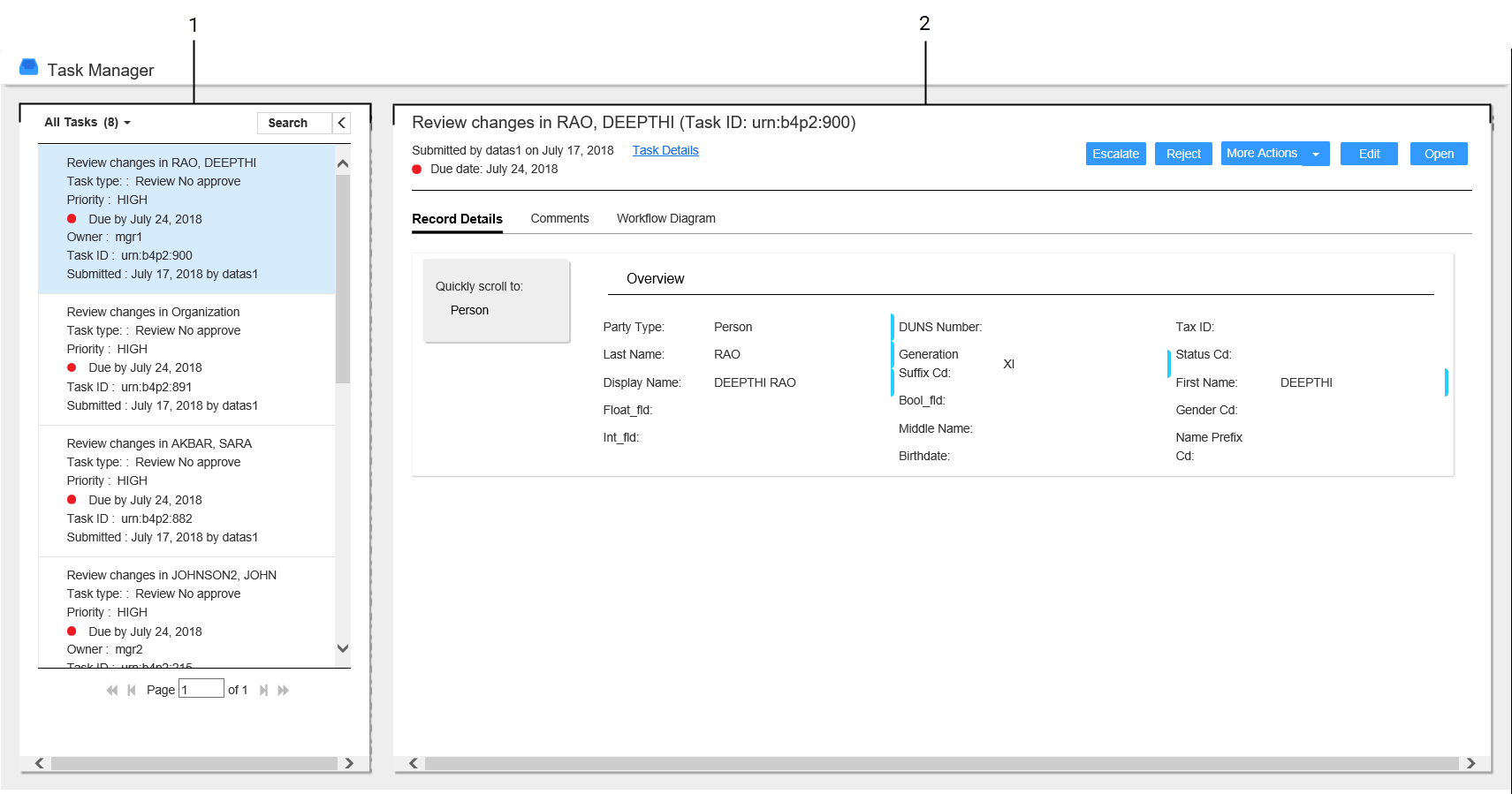Viewport: 1512px width, 794px height.
Task: Go to the previous page of tasks
Action: click(131, 690)
